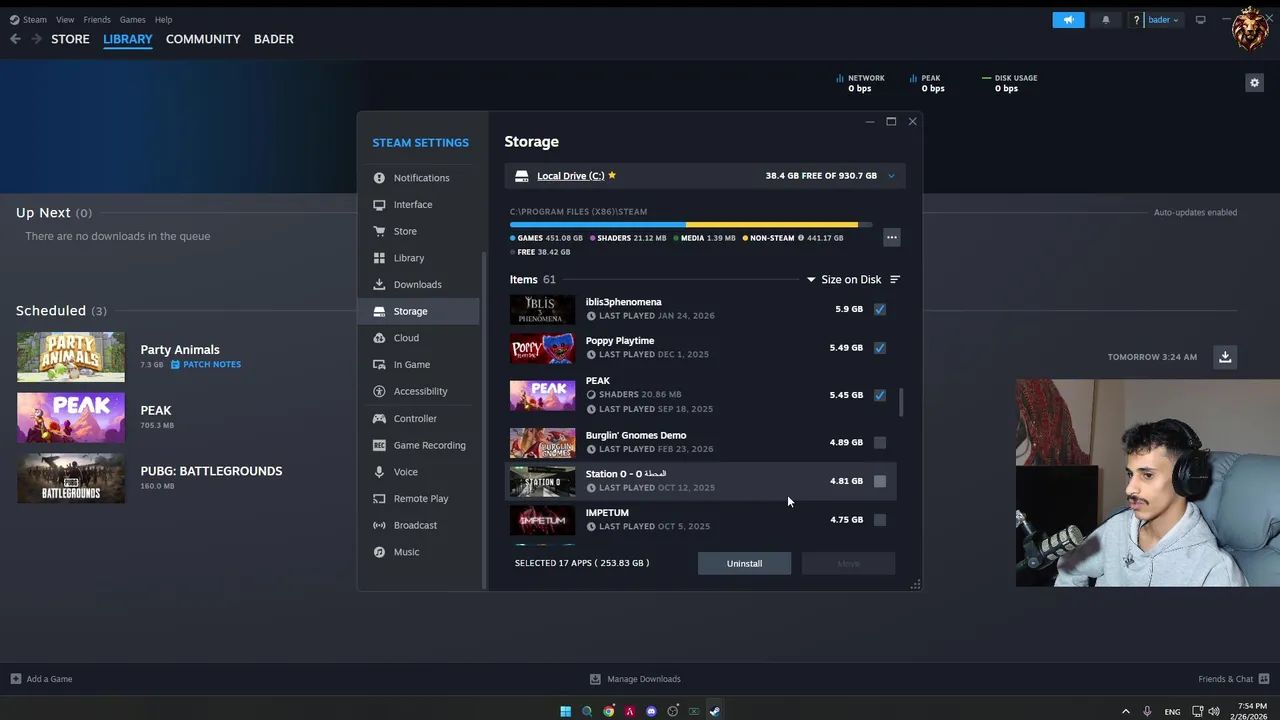Click the Local Drive (C:) link

pyautogui.click(x=570, y=176)
